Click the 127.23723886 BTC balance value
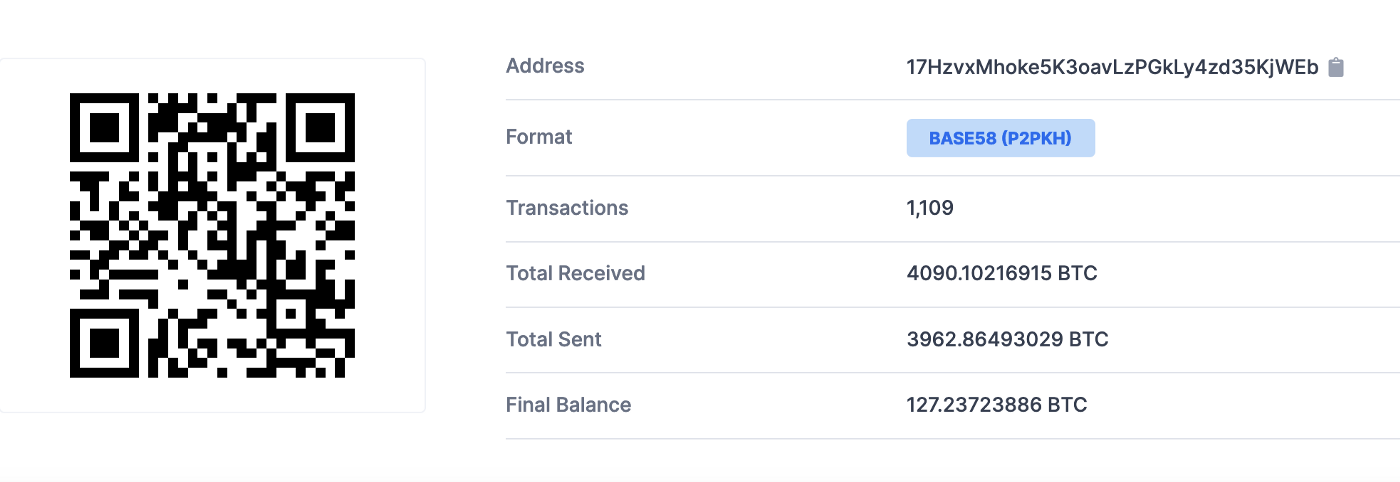Screen dimensions: 1400x482 coord(996,405)
